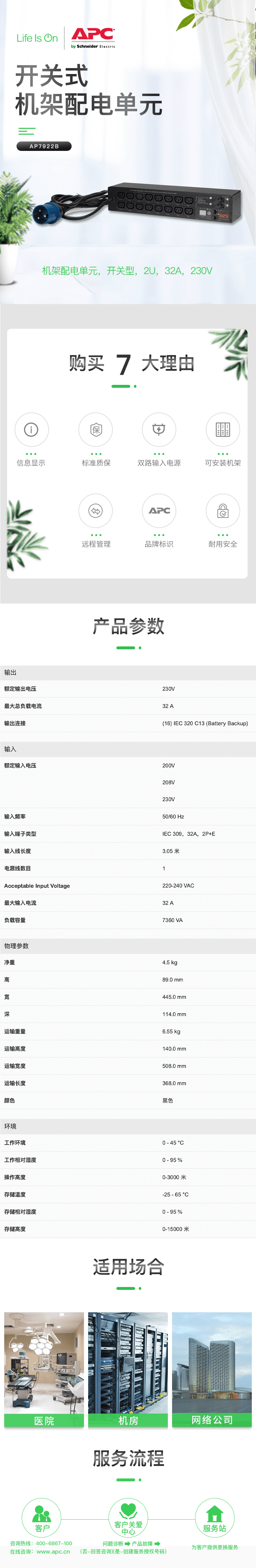This screenshot has height=1568, width=256.
Task: Select the 标准质保 shield icon
Action: point(96,429)
